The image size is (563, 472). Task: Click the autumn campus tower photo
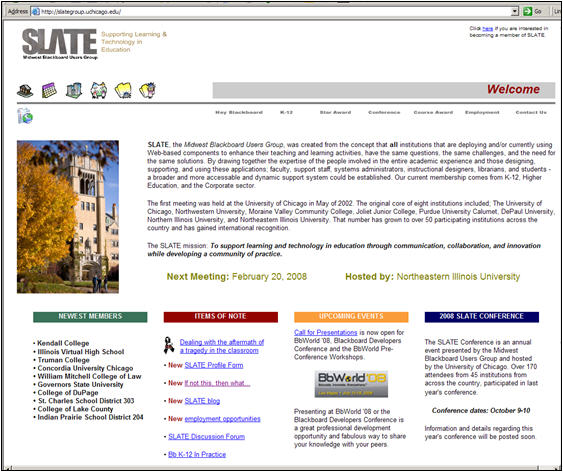click(68, 217)
